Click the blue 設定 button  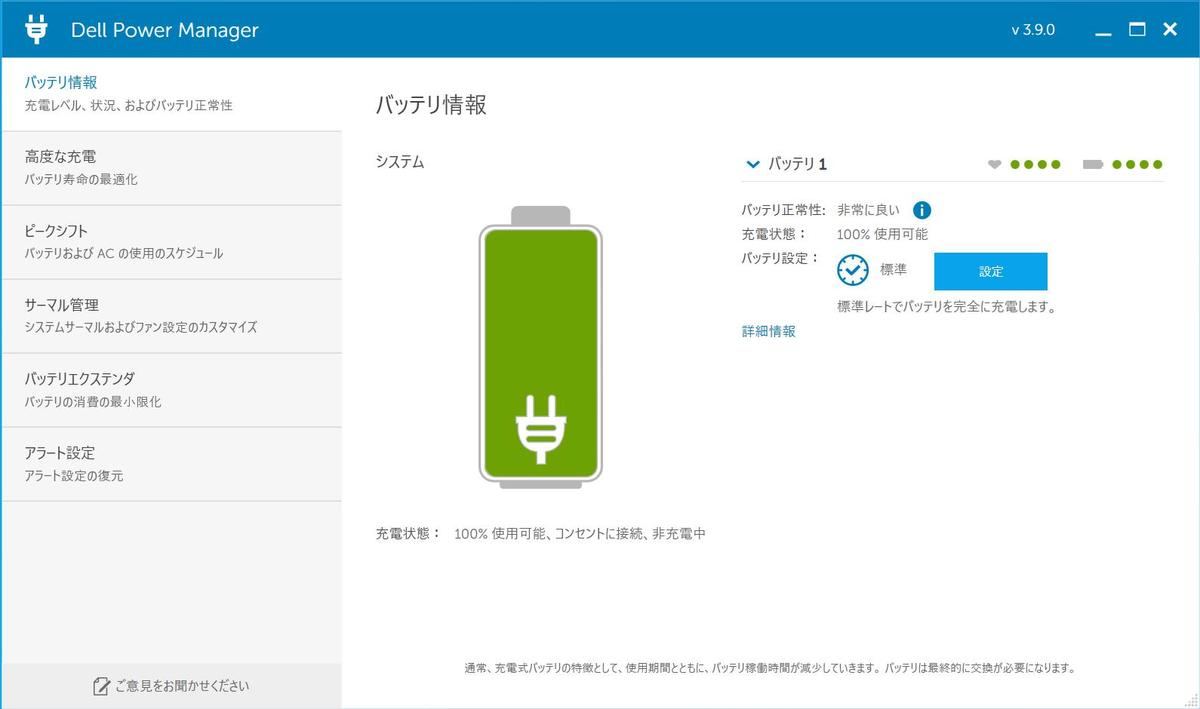click(x=990, y=271)
